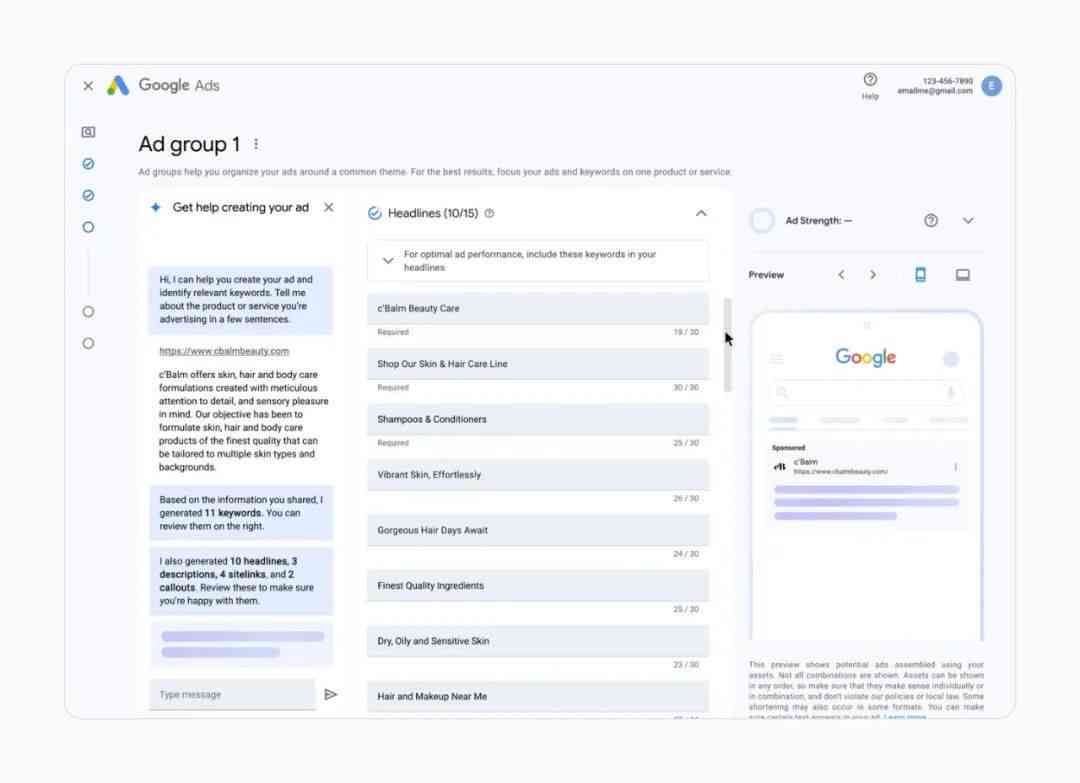
Task: Edit the Vibrant Skin, Effortlessly headline
Action: pos(538,474)
